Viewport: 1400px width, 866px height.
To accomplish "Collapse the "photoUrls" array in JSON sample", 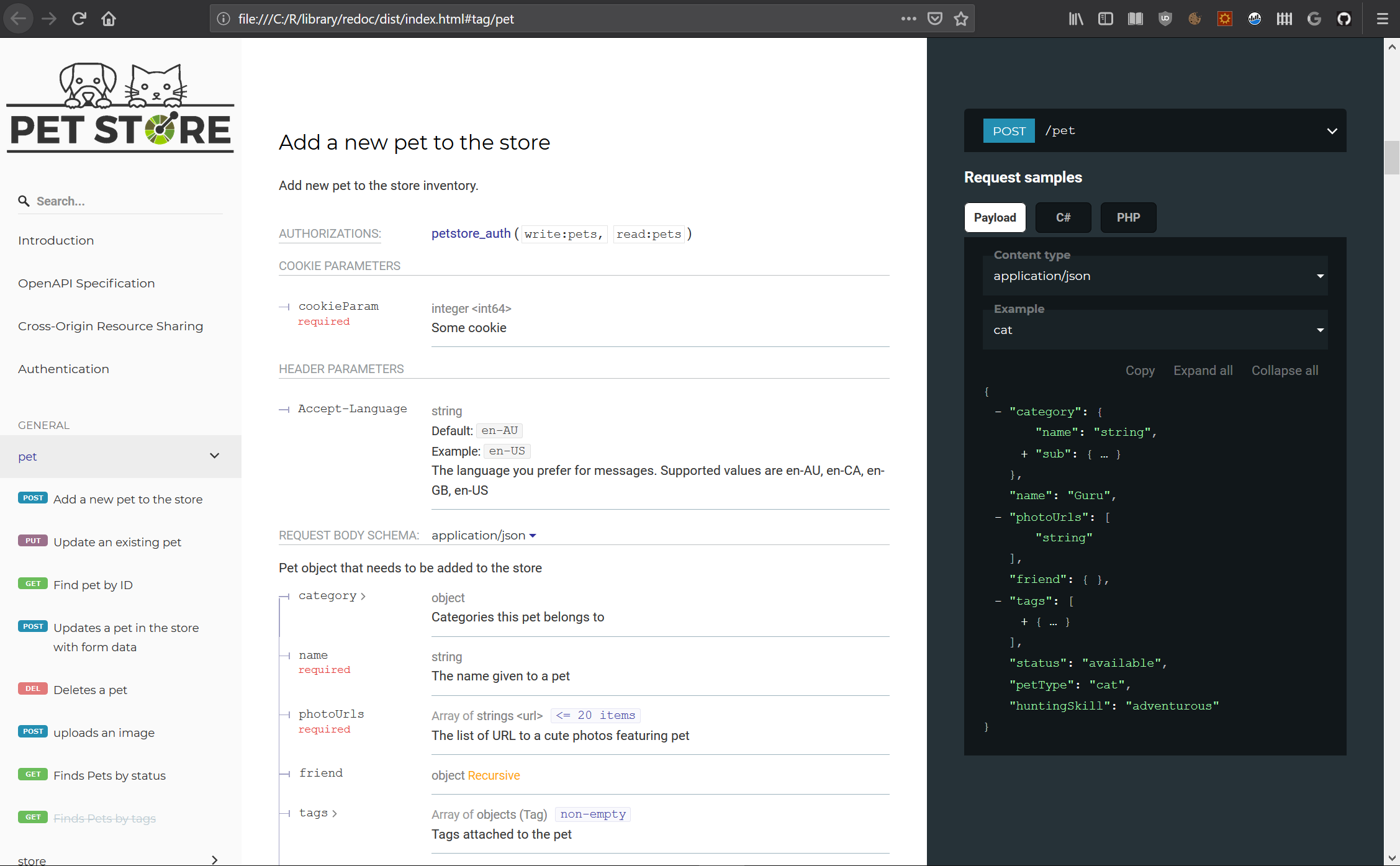I will point(998,517).
